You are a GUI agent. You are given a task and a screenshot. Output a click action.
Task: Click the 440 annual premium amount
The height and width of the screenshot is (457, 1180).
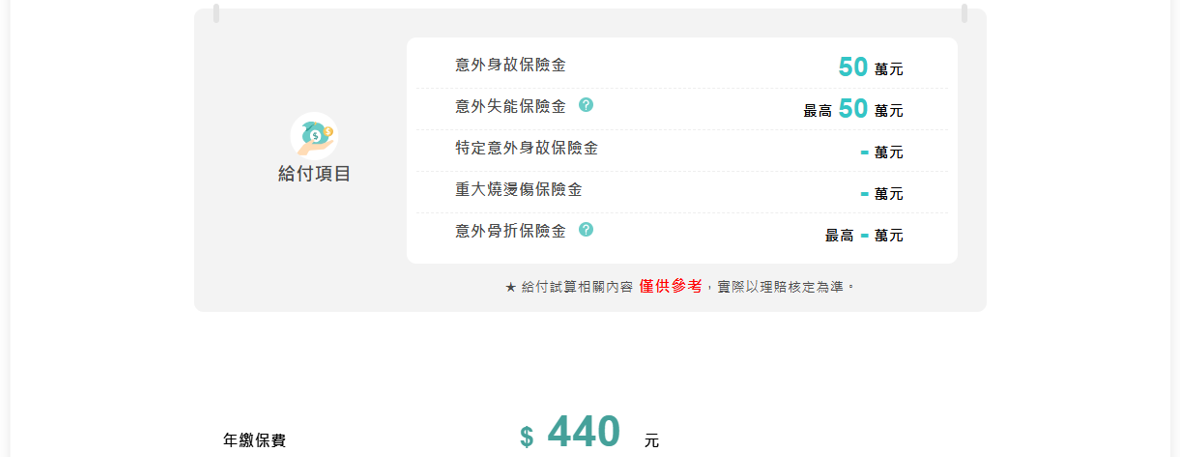pyautogui.click(x=584, y=433)
